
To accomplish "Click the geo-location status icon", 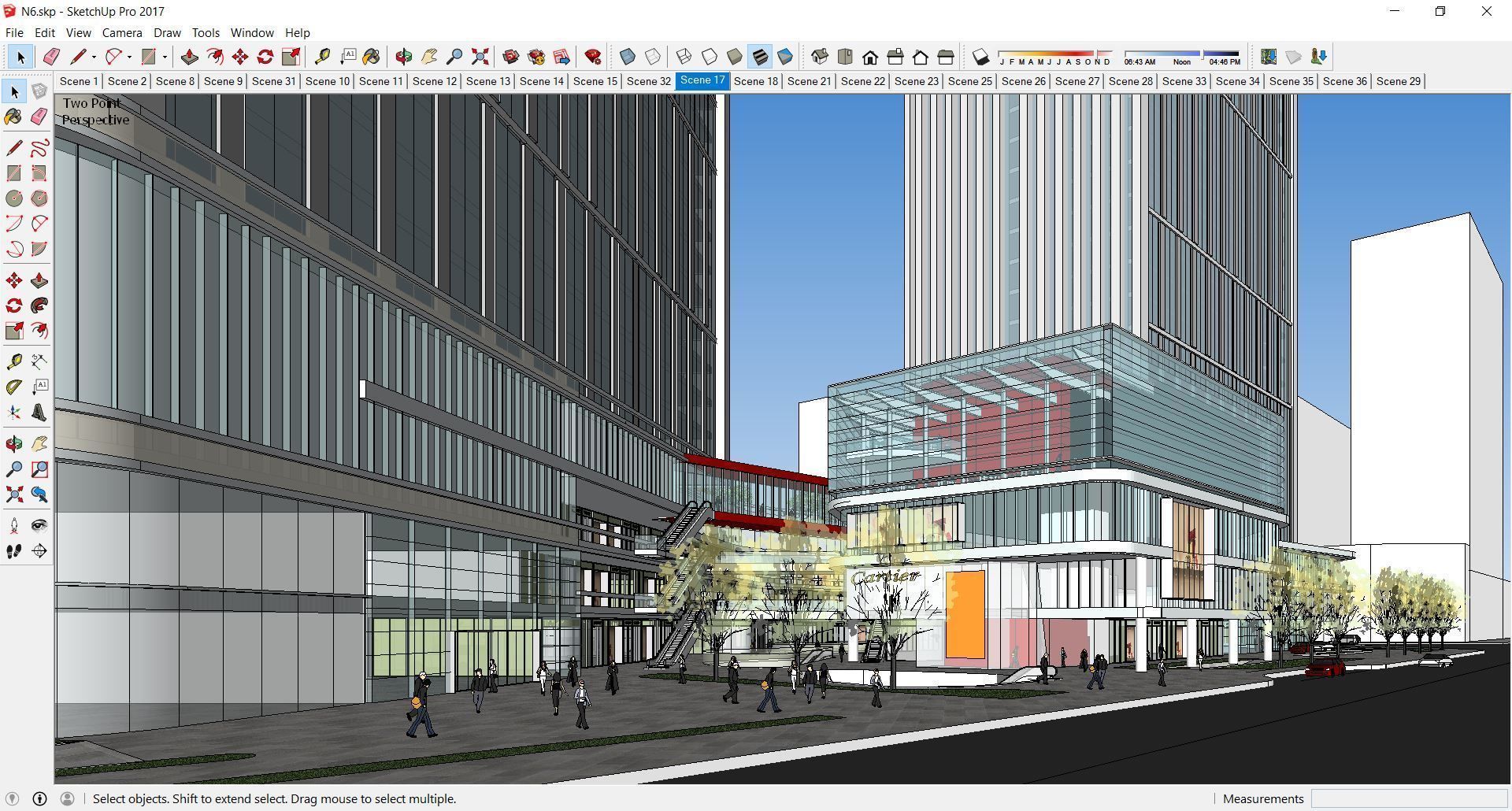I will (x=12, y=798).
